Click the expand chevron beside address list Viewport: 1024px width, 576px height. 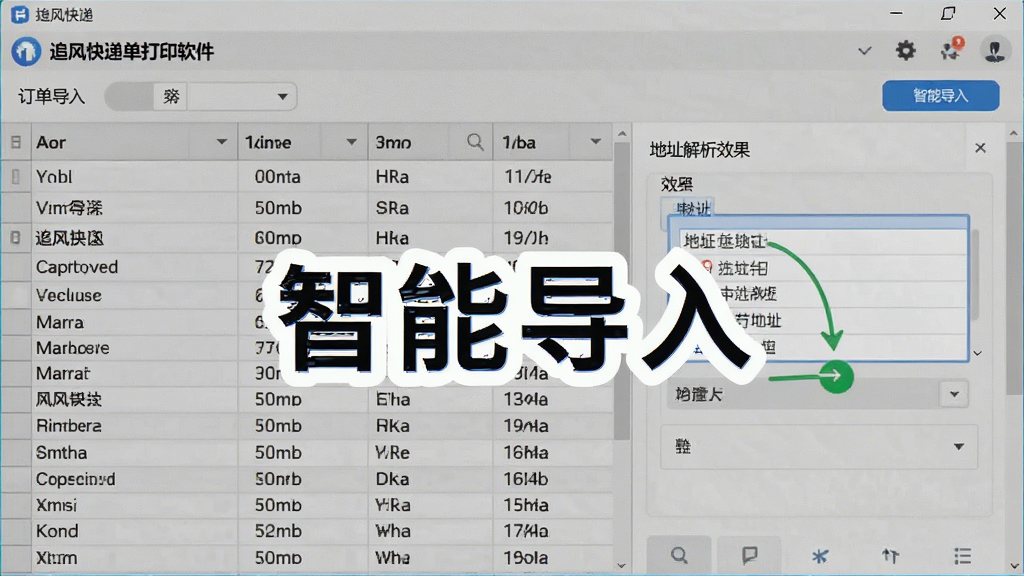pos(978,353)
